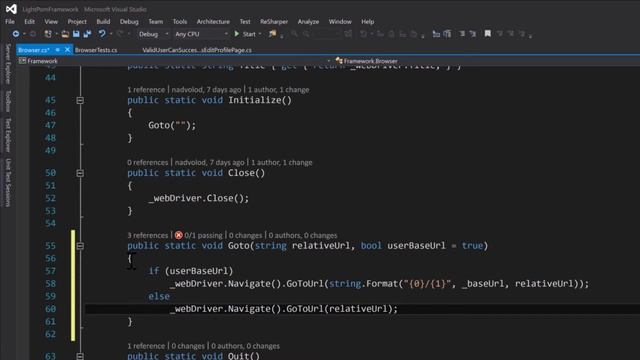This screenshot has width=640, height=360.
Task: Pin the Browser.cs tab
Action: (x=58, y=50)
